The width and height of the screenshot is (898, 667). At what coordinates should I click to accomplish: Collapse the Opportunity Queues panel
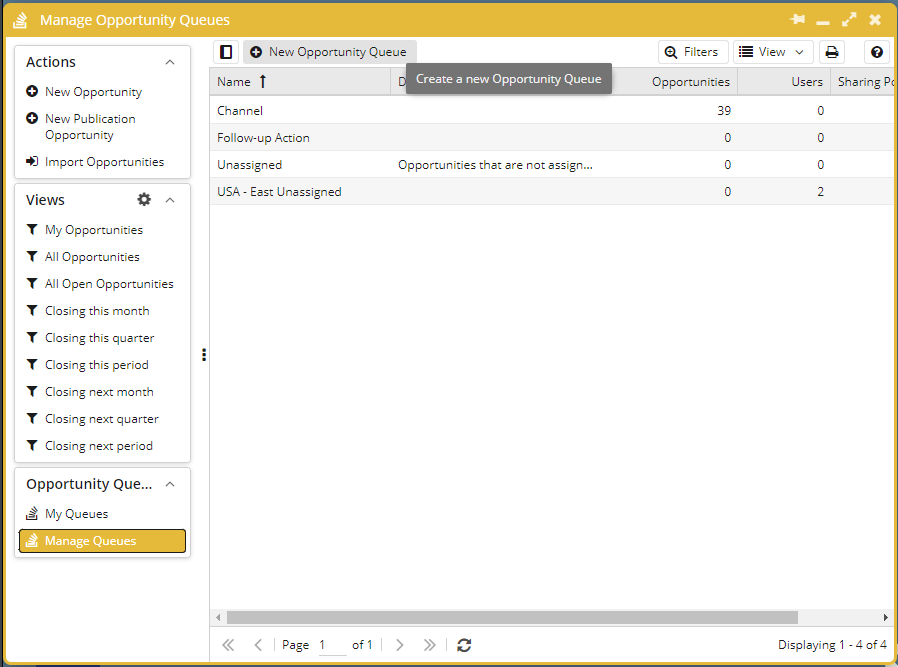(168, 483)
